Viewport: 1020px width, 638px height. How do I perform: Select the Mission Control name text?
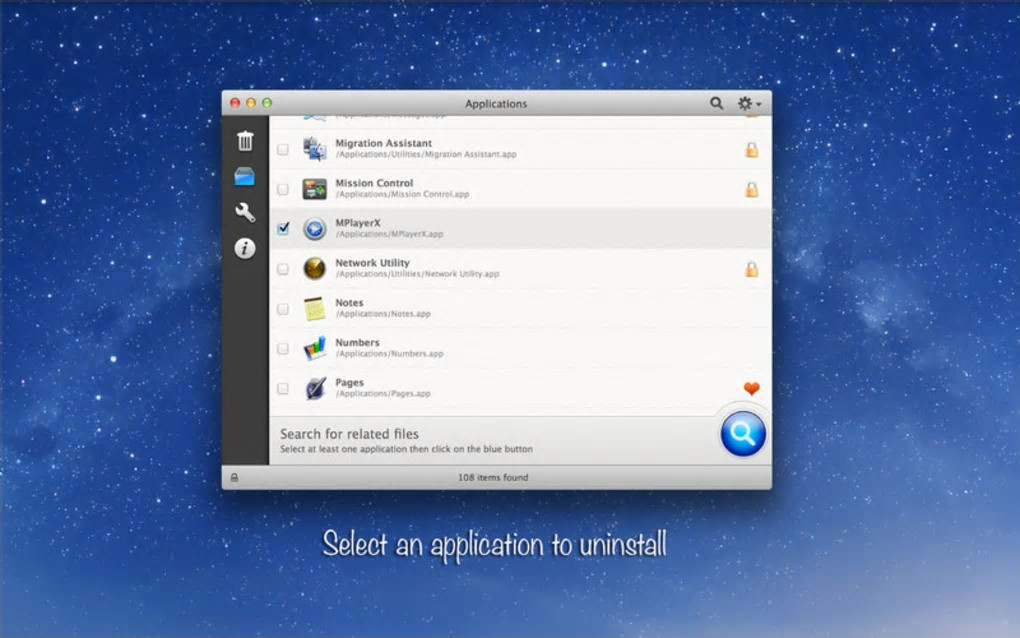[374, 183]
